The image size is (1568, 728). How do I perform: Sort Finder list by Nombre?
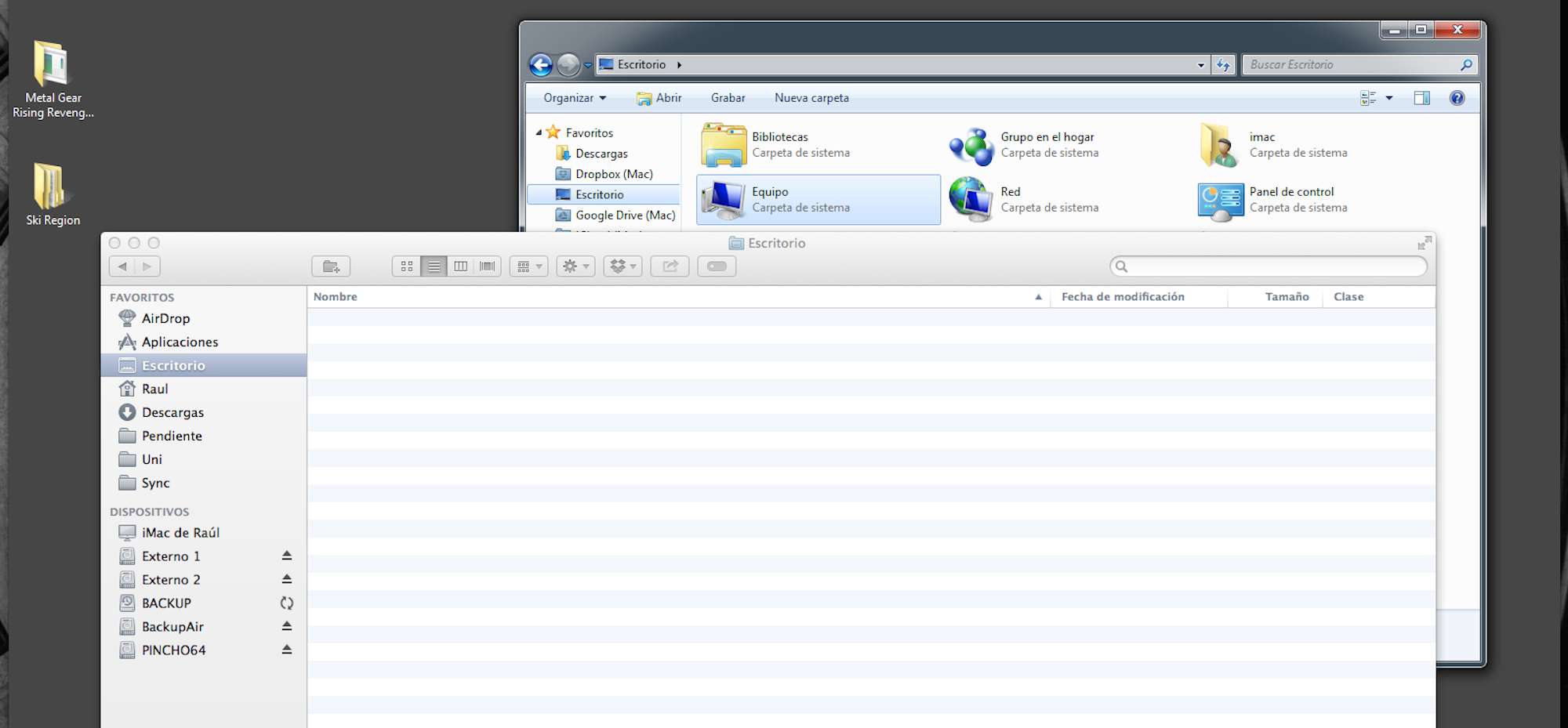coord(678,297)
